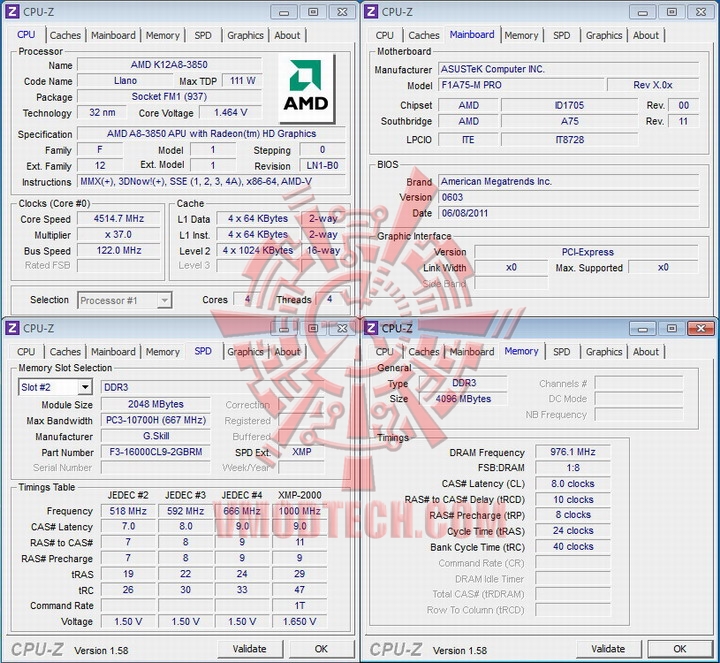Image resolution: width=720 pixels, height=663 pixels.
Task: Open the Caches tab in the CPU window
Action: [65, 35]
